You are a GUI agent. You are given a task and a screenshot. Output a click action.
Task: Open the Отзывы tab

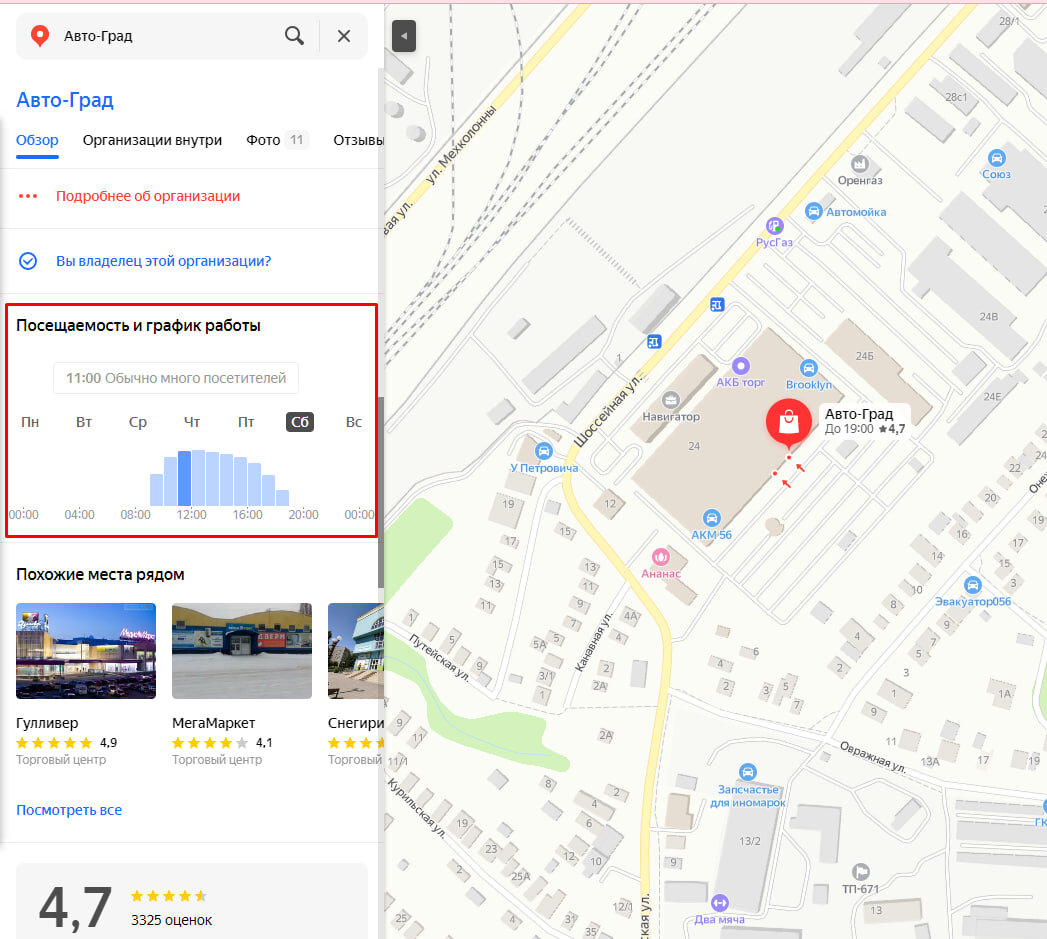[x=359, y=140]
